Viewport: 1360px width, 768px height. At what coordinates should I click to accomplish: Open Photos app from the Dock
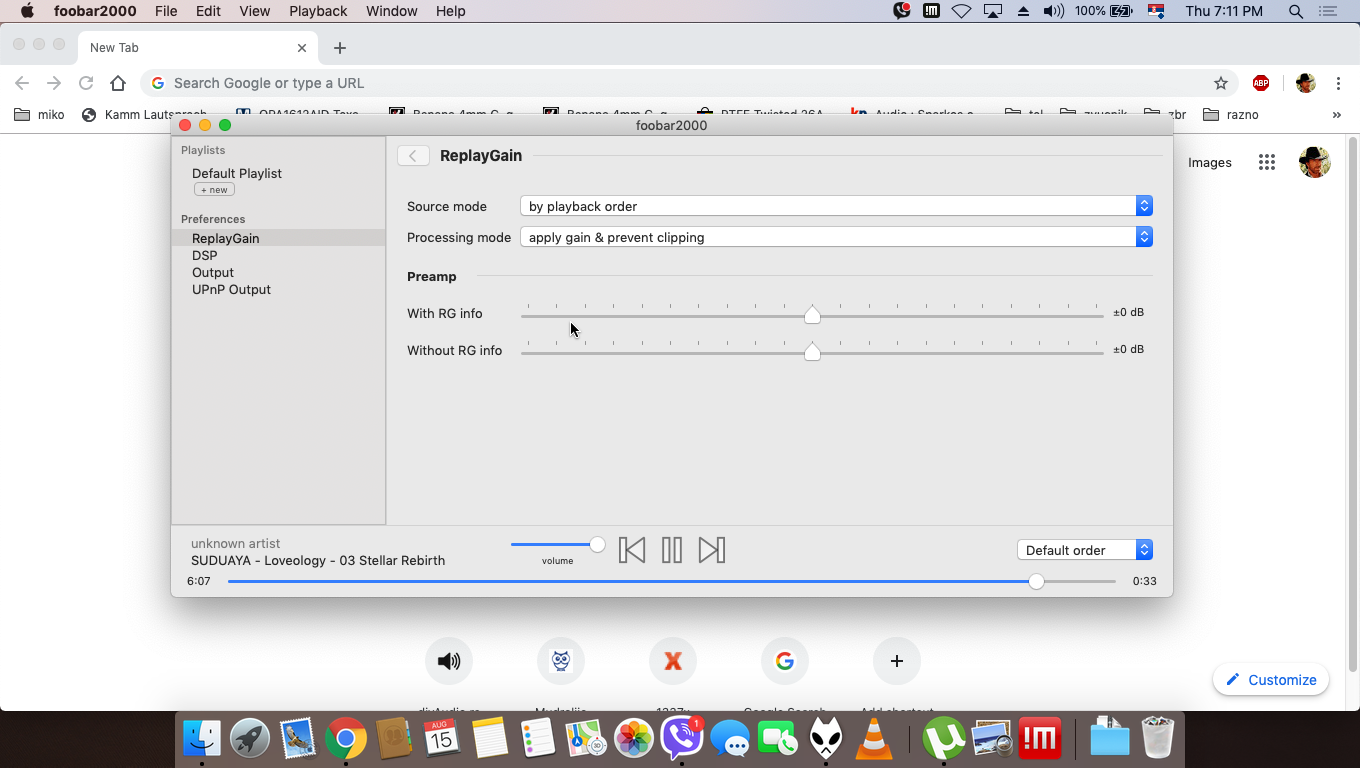pos(634,739)
